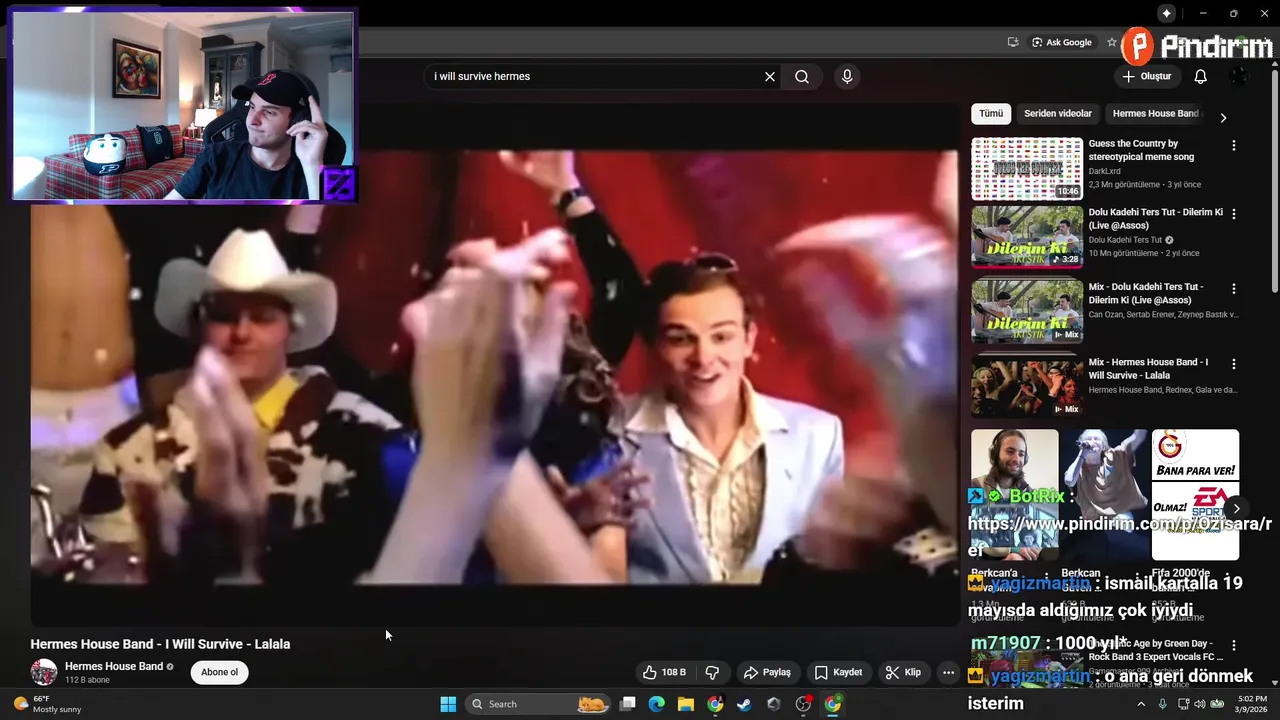Image resolution: width=1280 pixels, height=720 pixels.
Task: Open the Windows Start menu
Action: 448,704
